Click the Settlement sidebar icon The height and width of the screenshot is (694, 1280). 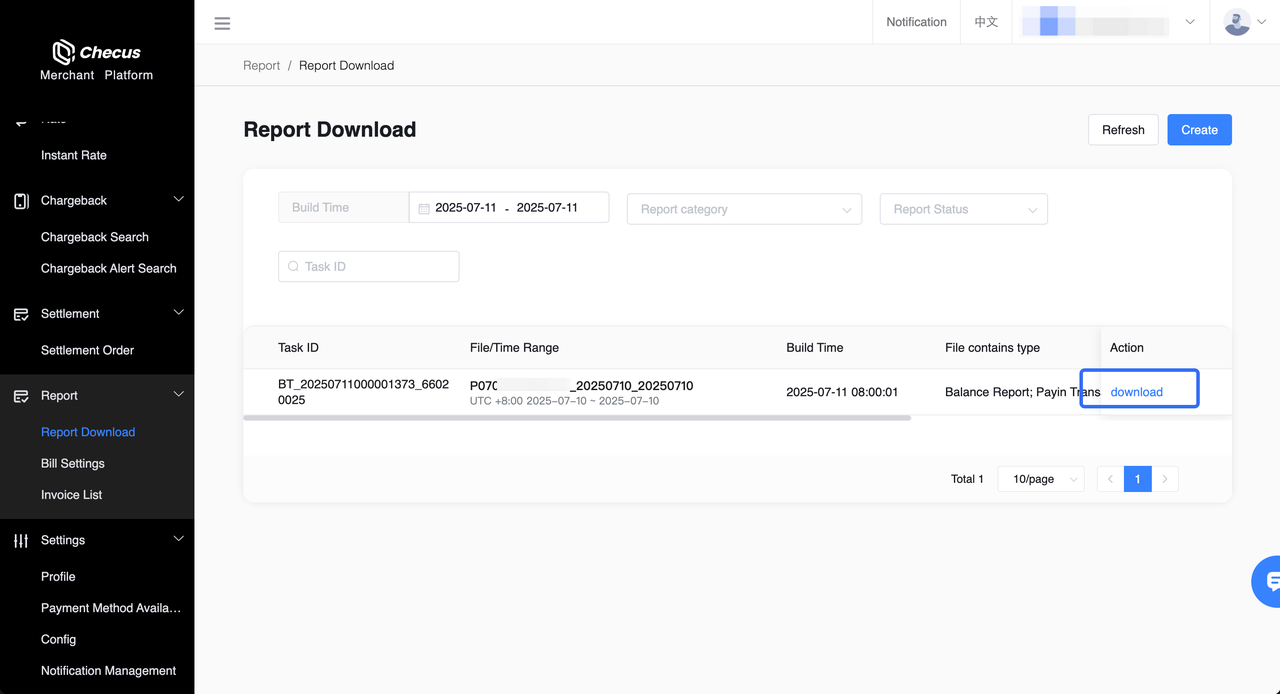21,314
